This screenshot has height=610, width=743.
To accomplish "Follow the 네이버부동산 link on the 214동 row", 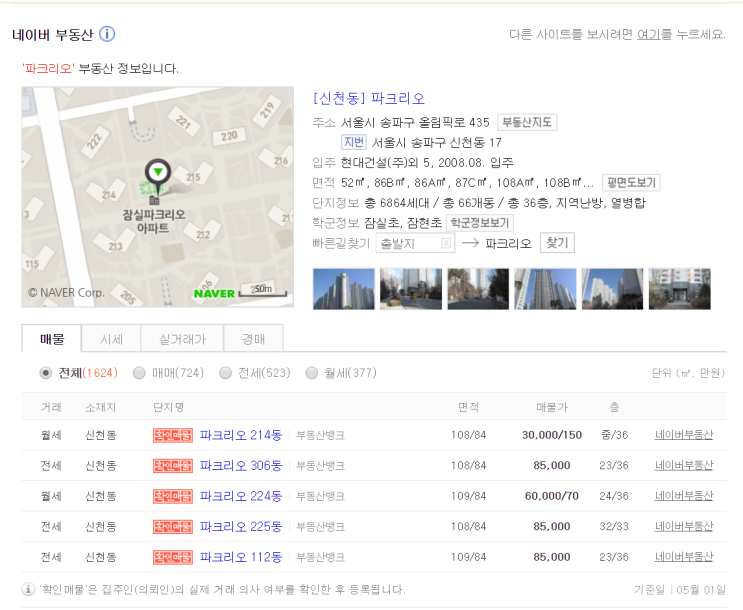I will click(684, 435).
